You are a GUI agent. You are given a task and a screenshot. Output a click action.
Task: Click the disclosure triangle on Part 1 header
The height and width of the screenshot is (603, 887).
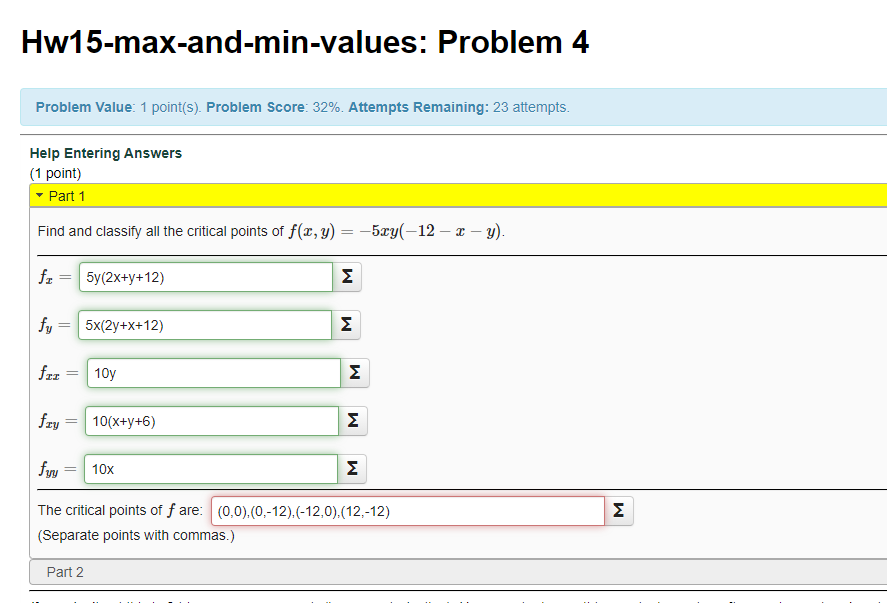click(40, 196)
